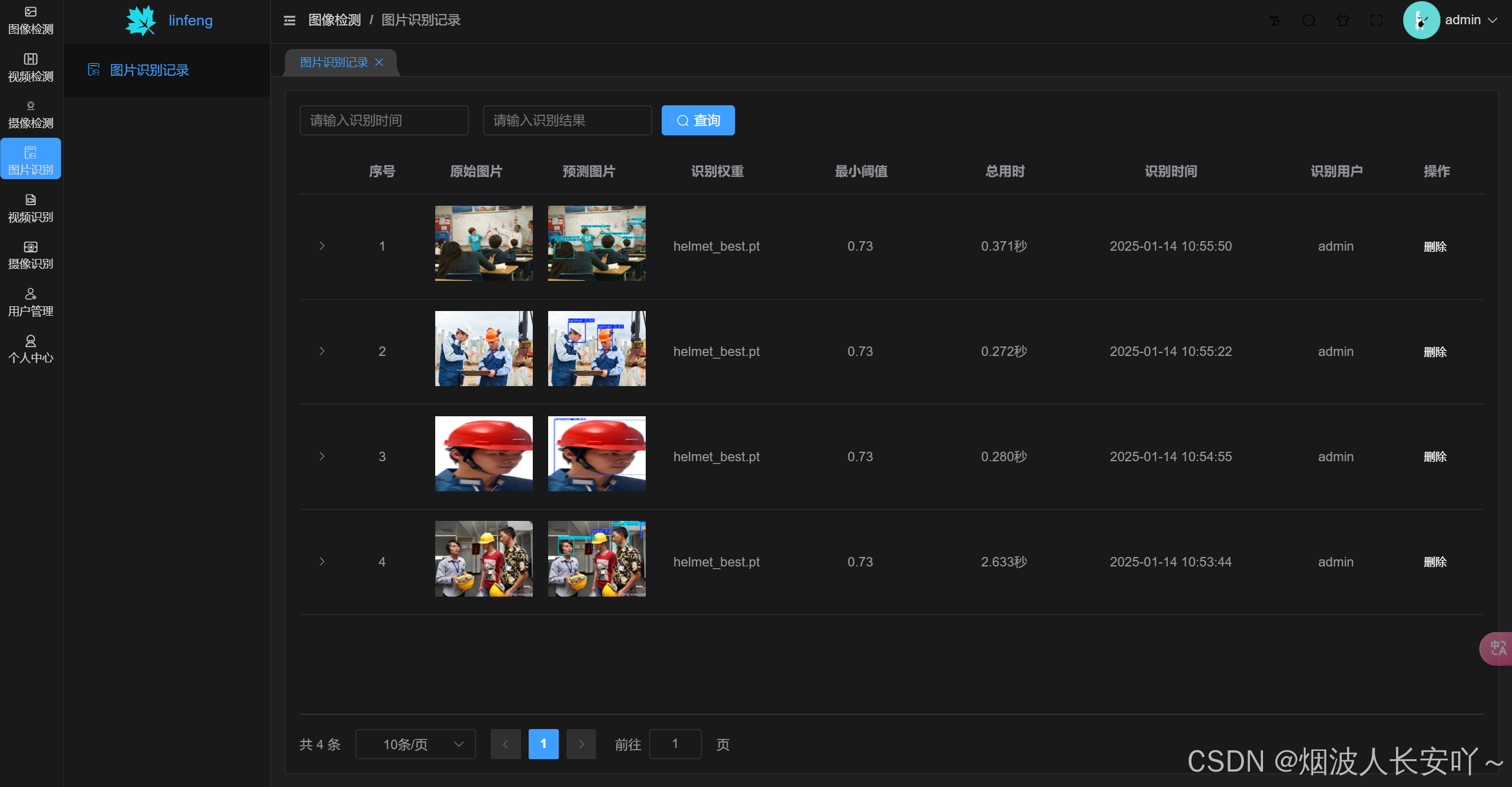Open row 3 original red helmet image

click(484, 454)
